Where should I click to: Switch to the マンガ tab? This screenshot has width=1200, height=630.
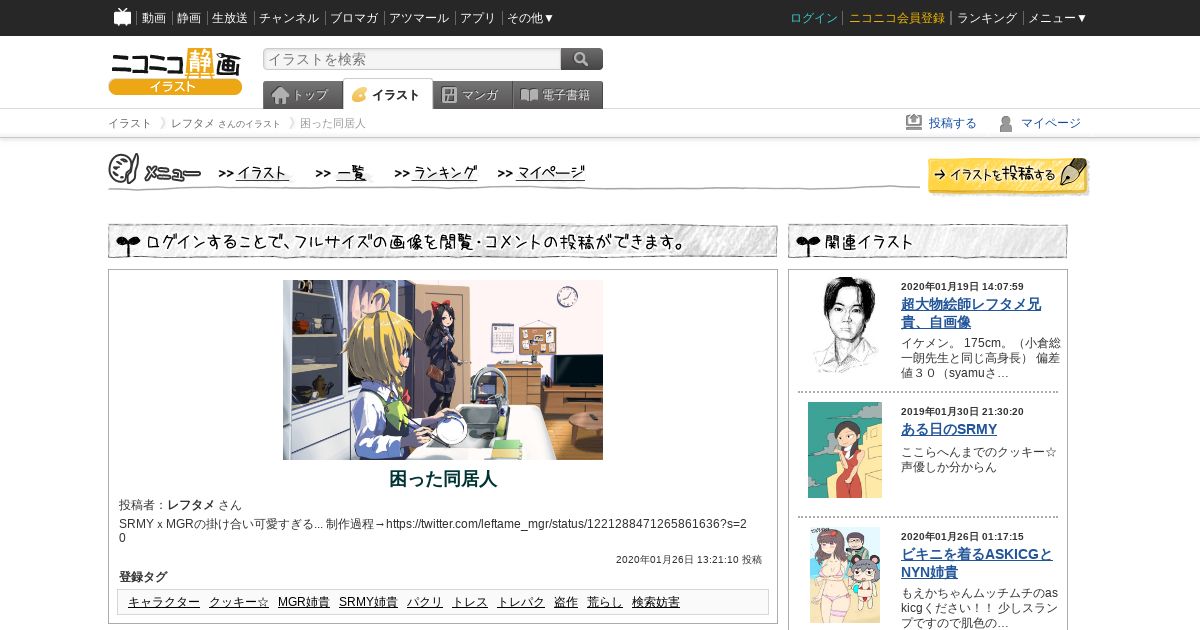(x=473, y=95)
